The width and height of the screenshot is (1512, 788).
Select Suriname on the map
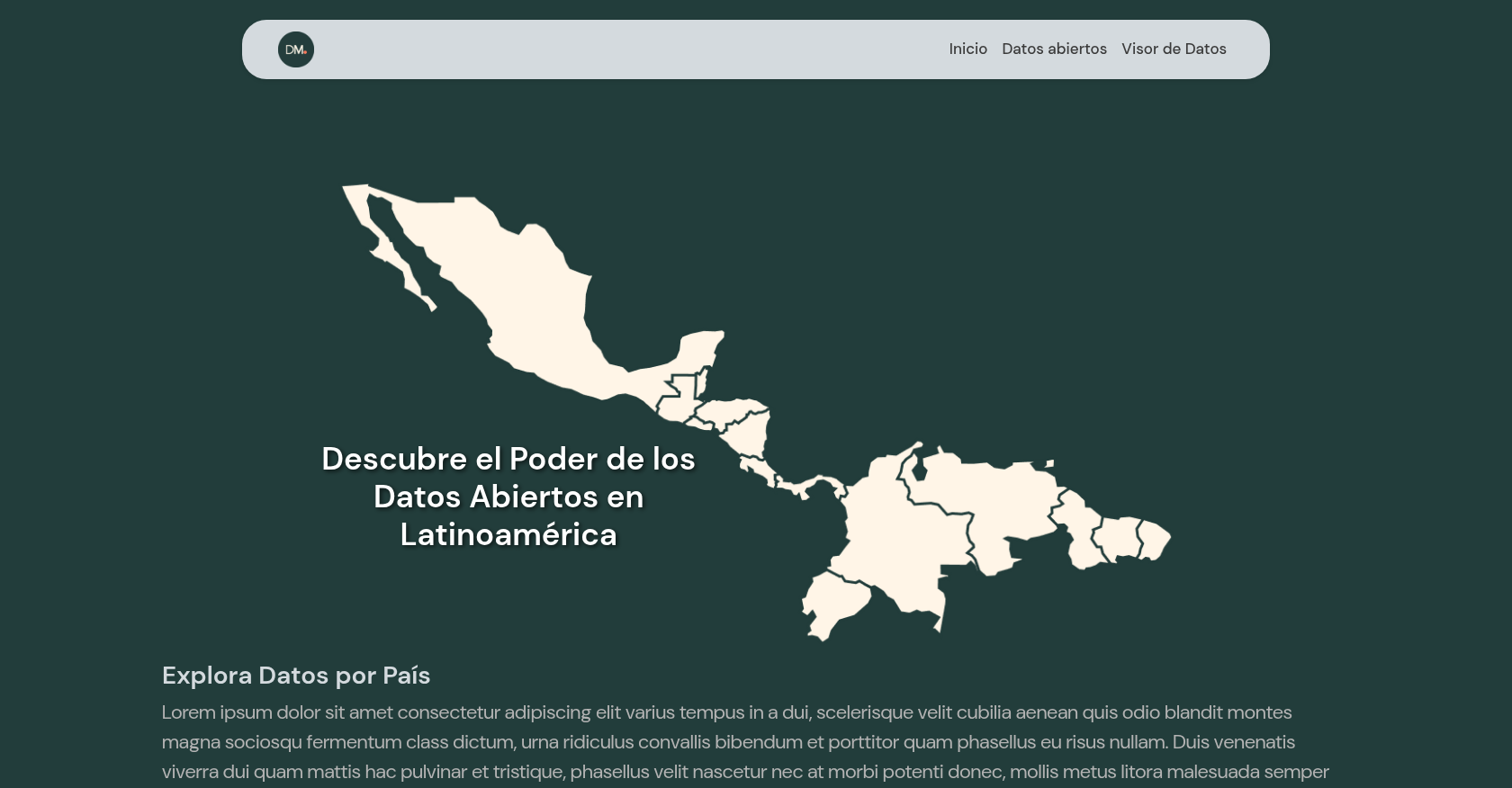click(x=1118, y=536)
